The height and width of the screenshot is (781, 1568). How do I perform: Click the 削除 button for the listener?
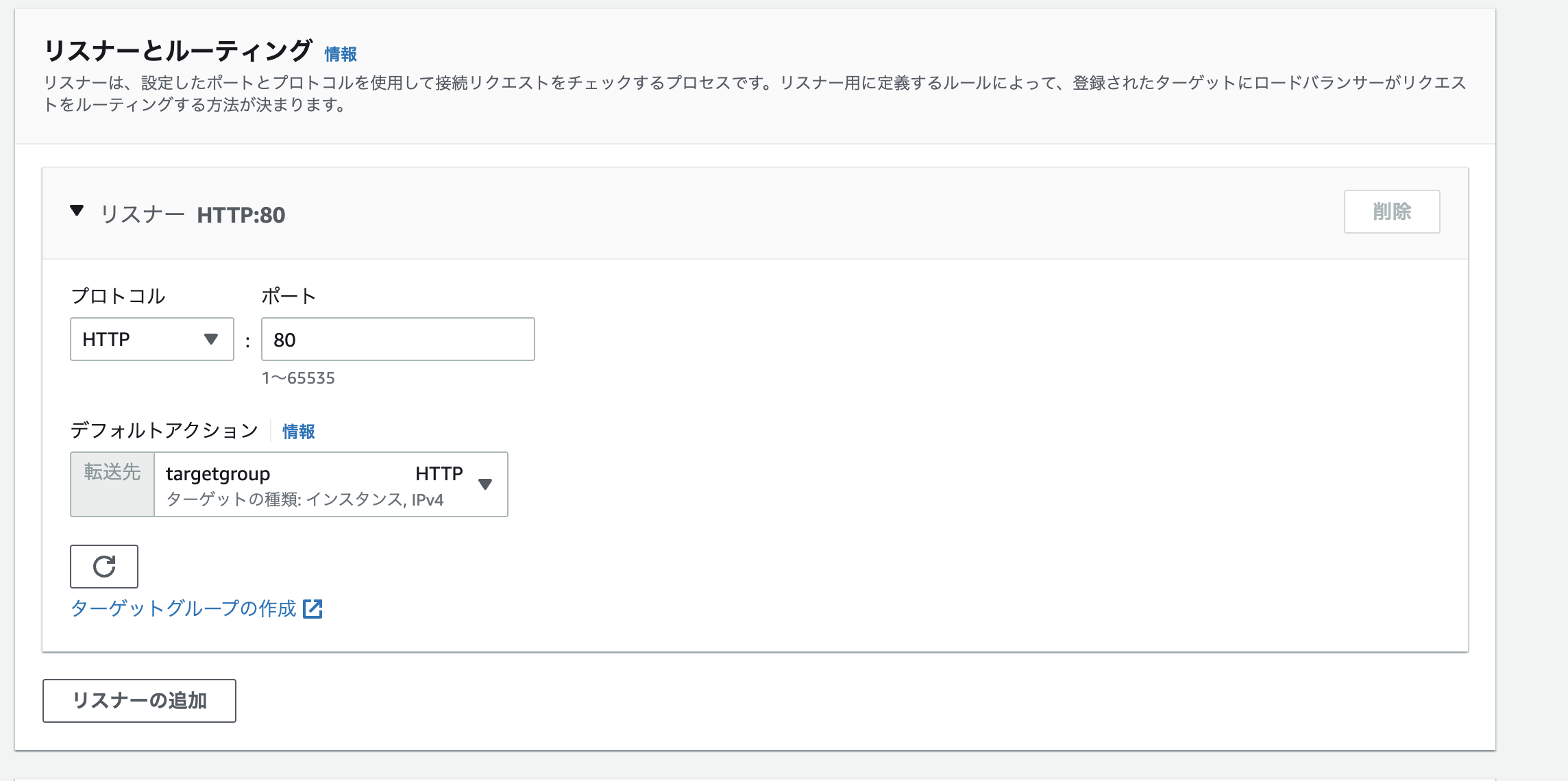(x=1391, y=212)
